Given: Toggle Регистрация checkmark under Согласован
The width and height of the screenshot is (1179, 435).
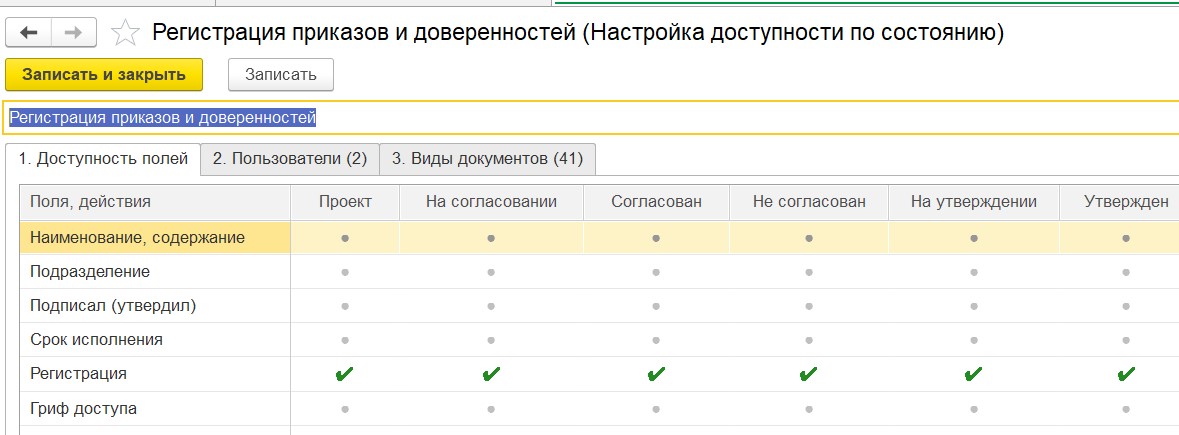Looking at the screenshot, I should (656, 373).
